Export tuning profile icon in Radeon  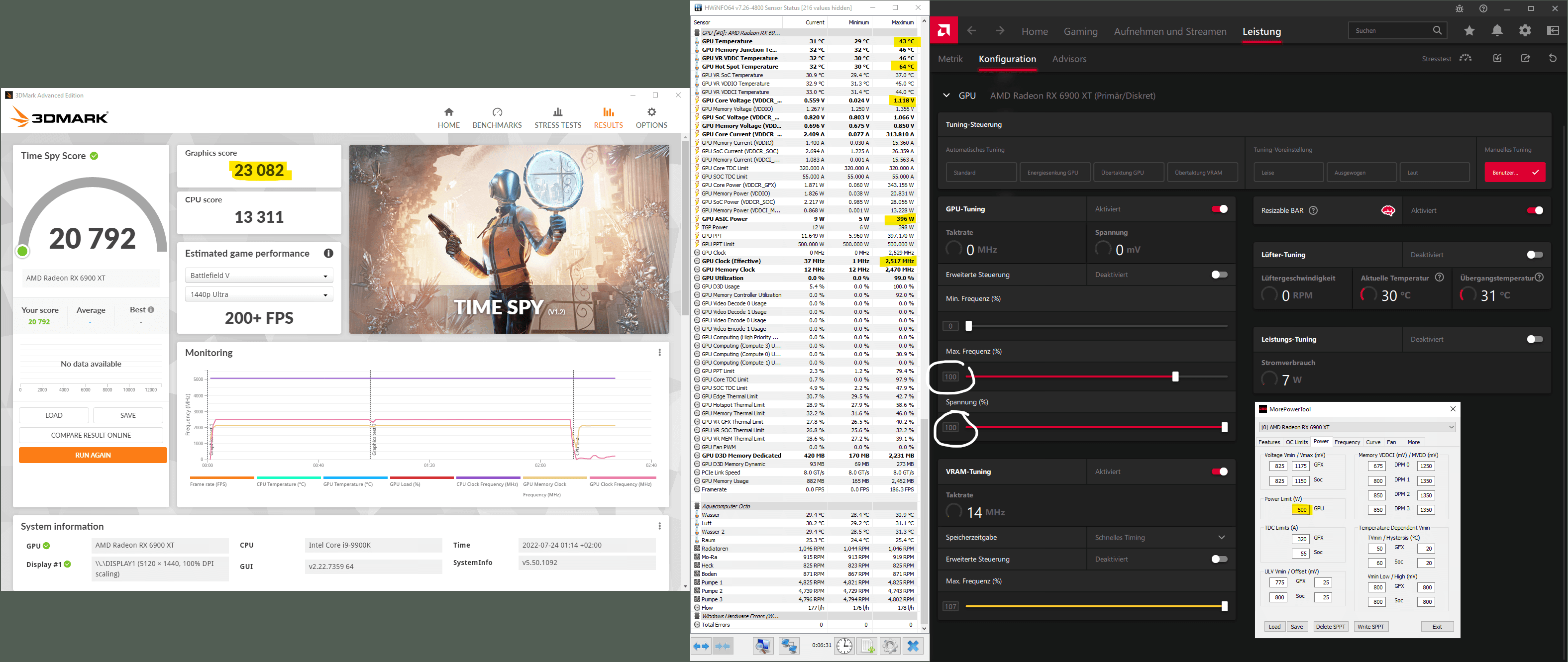1525,58
